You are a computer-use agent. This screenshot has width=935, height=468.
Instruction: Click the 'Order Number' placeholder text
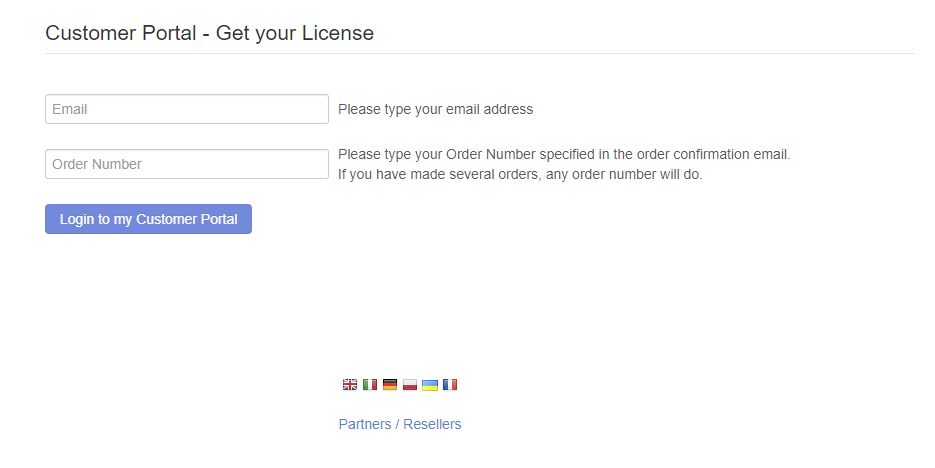[97, 164]
